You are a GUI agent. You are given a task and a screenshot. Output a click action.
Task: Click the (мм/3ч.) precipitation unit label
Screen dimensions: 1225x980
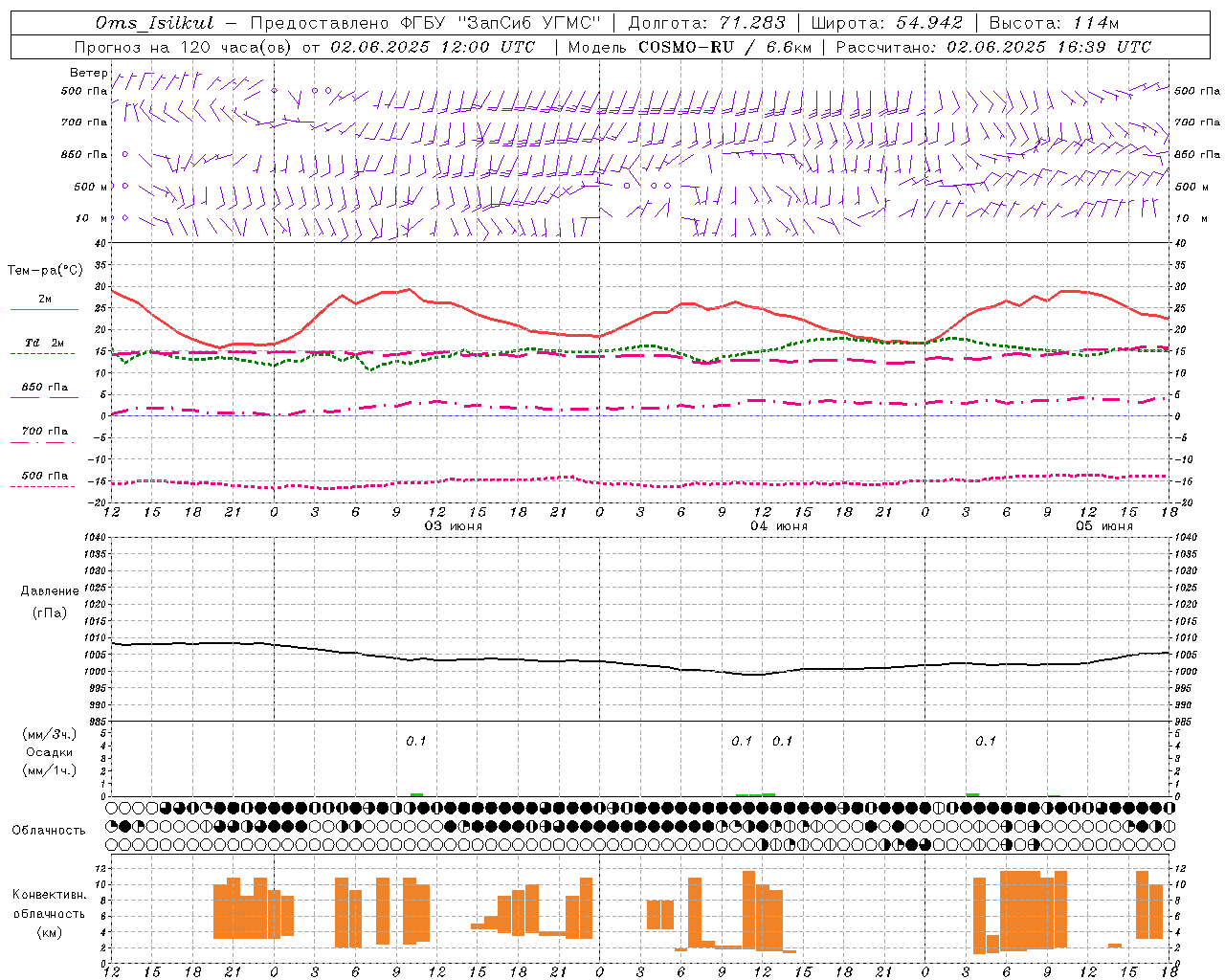[x=50, y=735]
